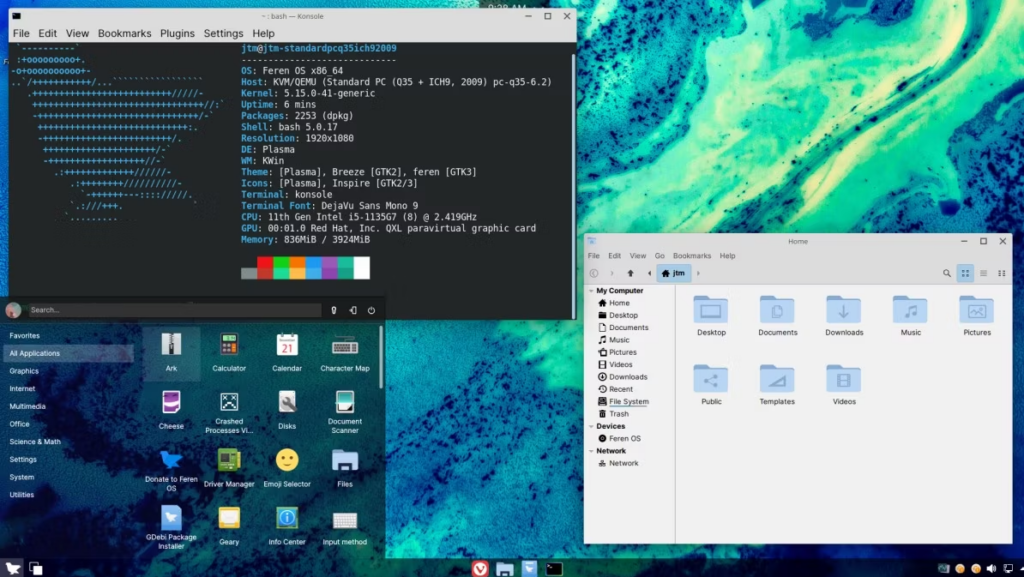Launch Driver Manager from the menu
Viewport: 1024px width, 577px height.
pyautogui.click(x=229, y=468)
